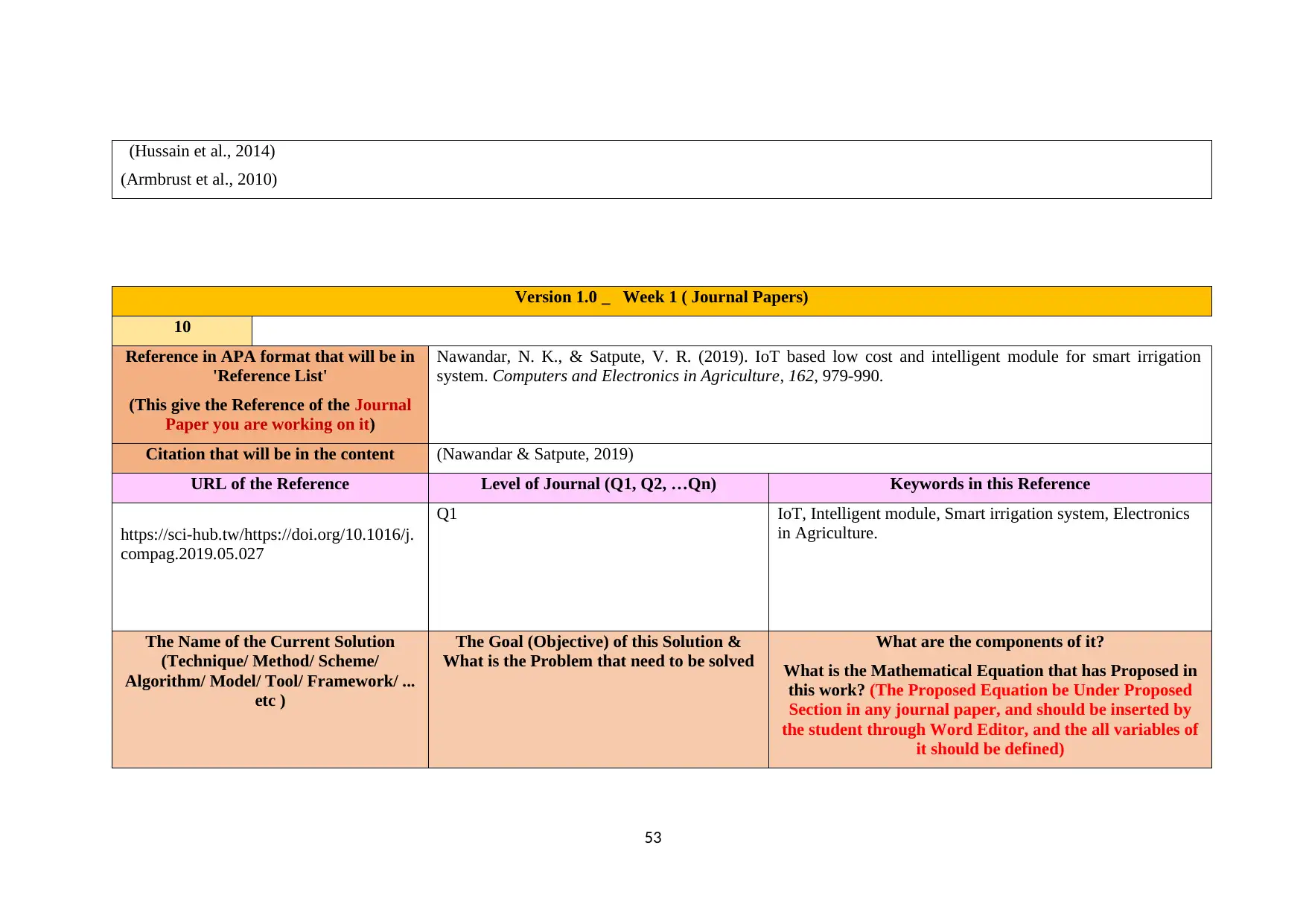Select 'What is the Mathematical Equation' question text
Viewport: 1306px width, 924px height.
pyautogui.click(x=990, y=681)
